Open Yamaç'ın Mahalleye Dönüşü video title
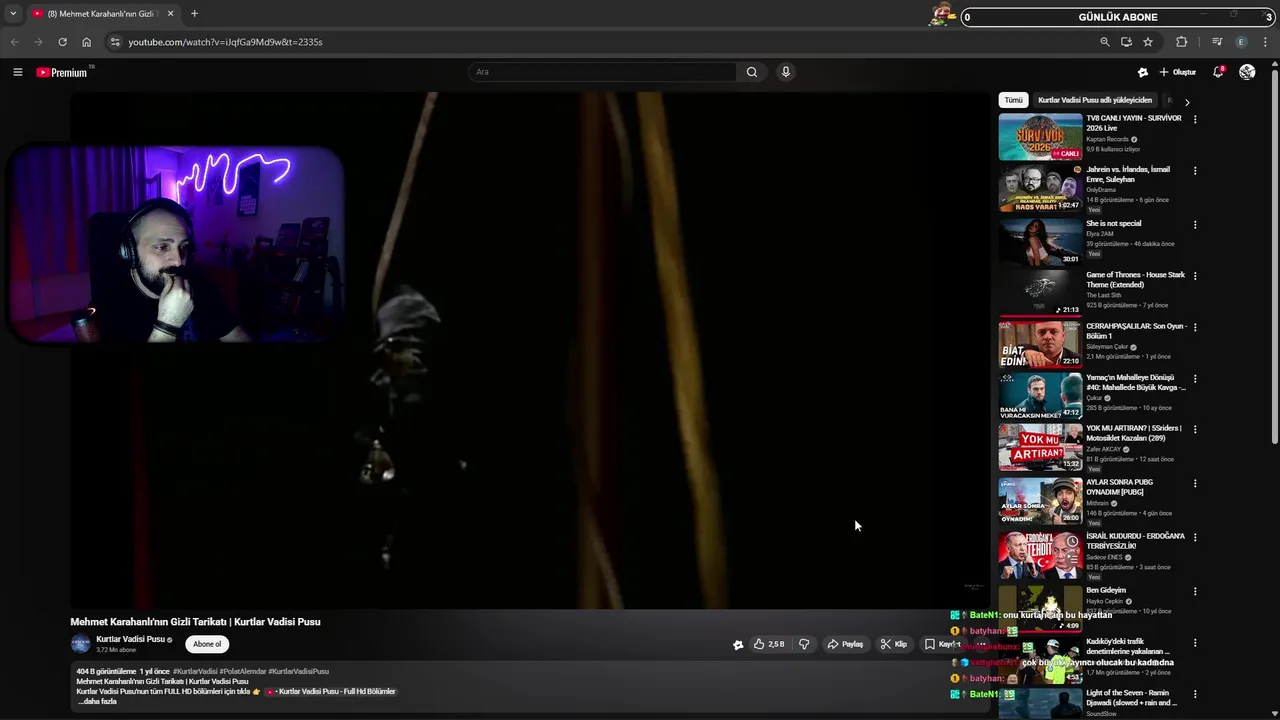Screen dimensions: 1280x720 (x=1136, y=382)
